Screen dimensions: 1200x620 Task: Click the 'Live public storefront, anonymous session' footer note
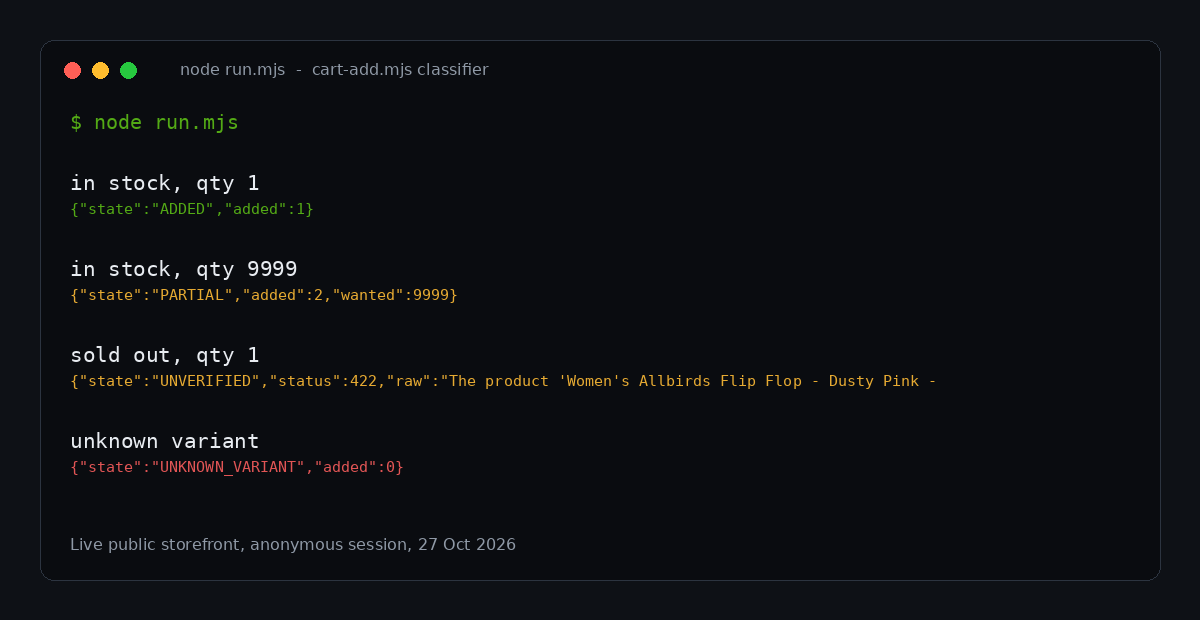(293, 545)
